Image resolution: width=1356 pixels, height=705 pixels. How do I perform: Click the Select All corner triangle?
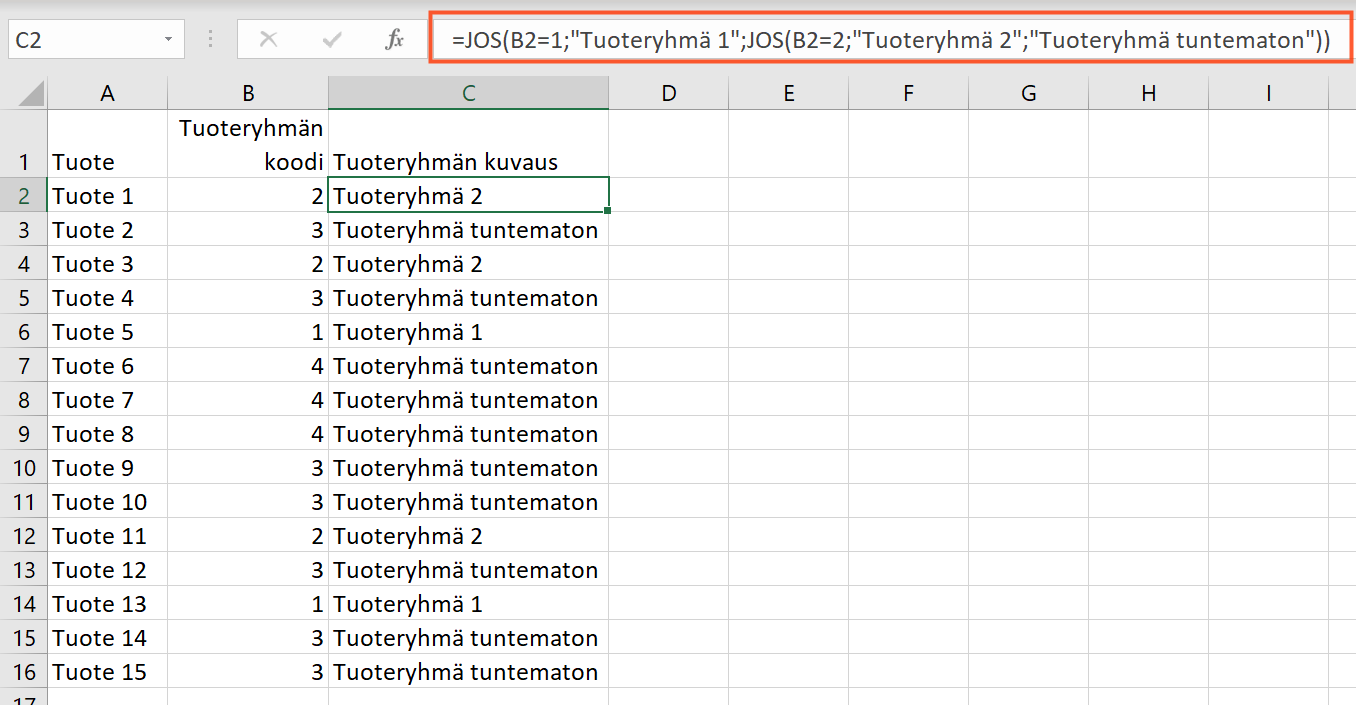click(x=32, y=95)
